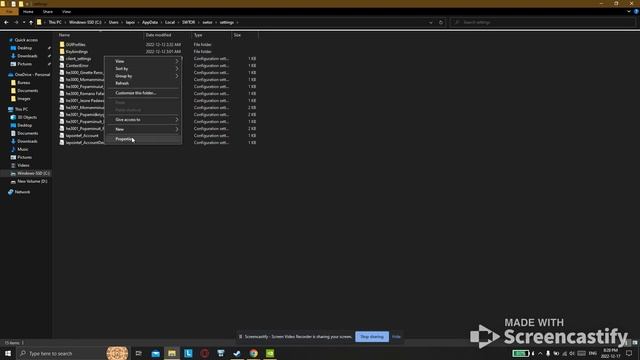Open the blue L app on taskbar
This screenshot has height=360, width=640.
pyautogui.click(x=188, y=353)
